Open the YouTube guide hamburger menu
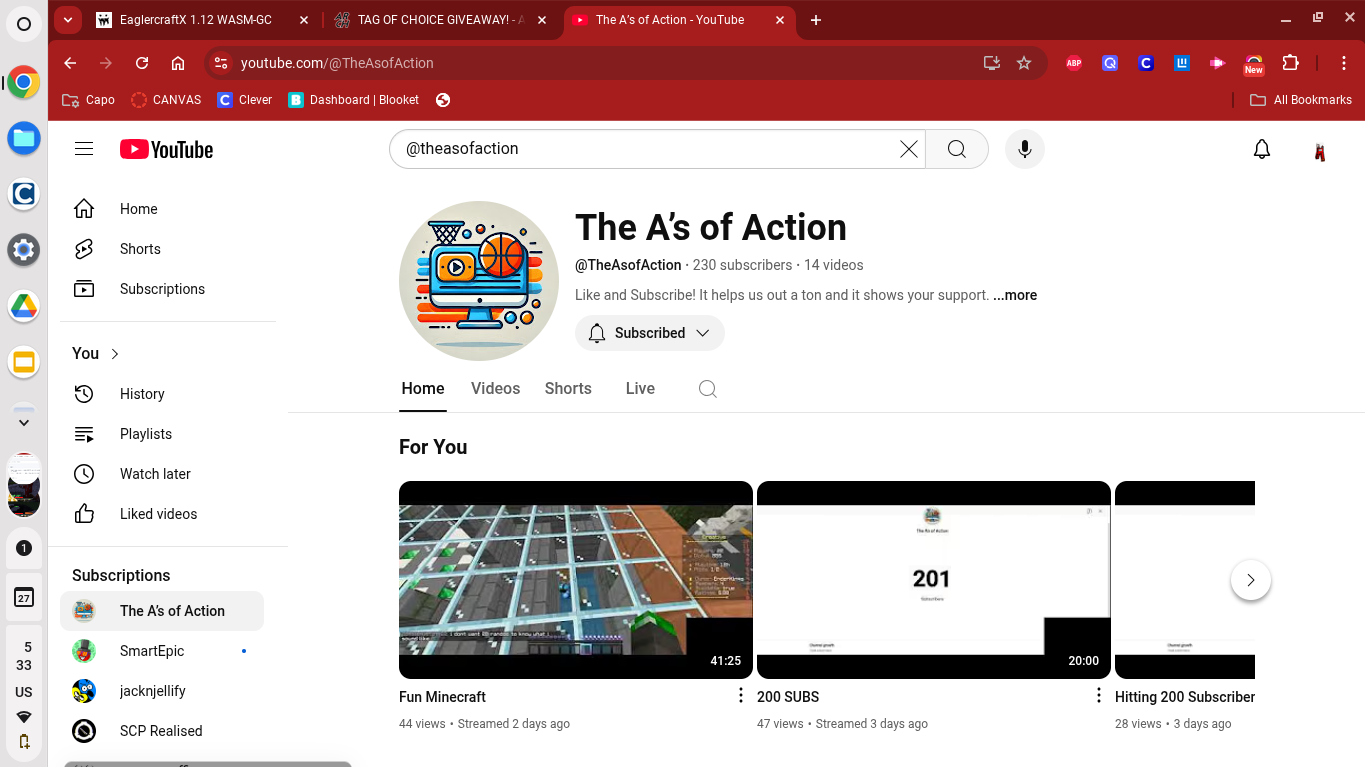 [84, 149]
